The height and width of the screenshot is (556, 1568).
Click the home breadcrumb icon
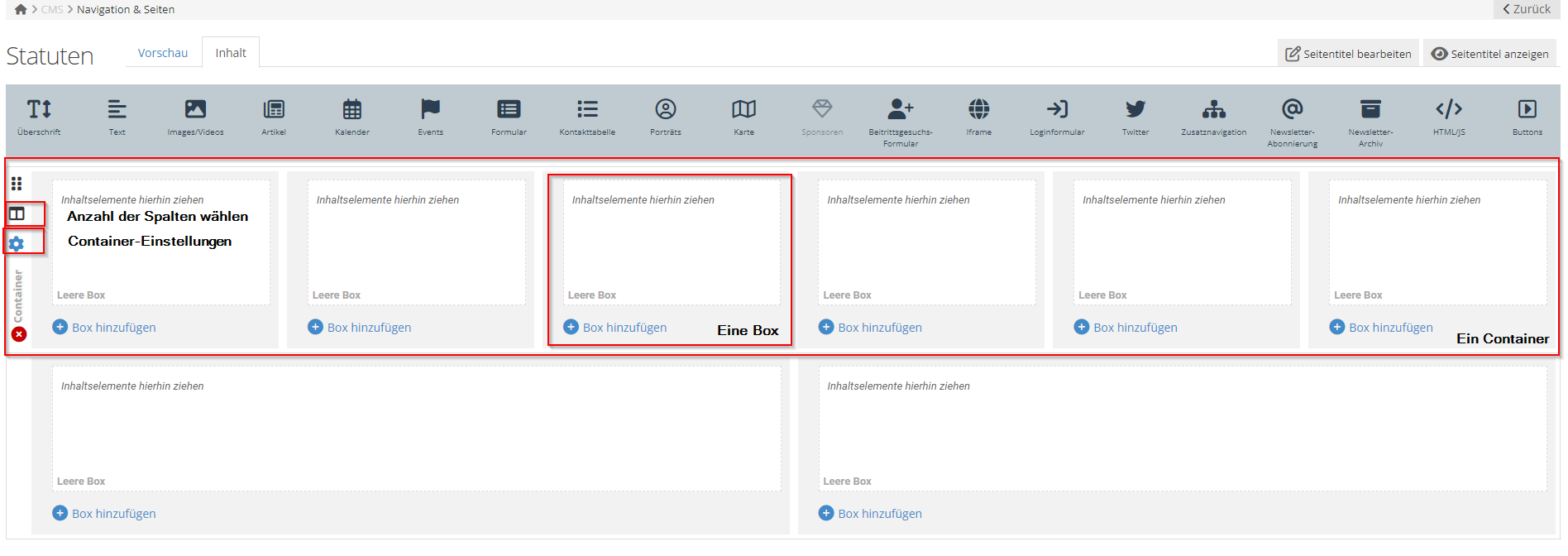21,10
